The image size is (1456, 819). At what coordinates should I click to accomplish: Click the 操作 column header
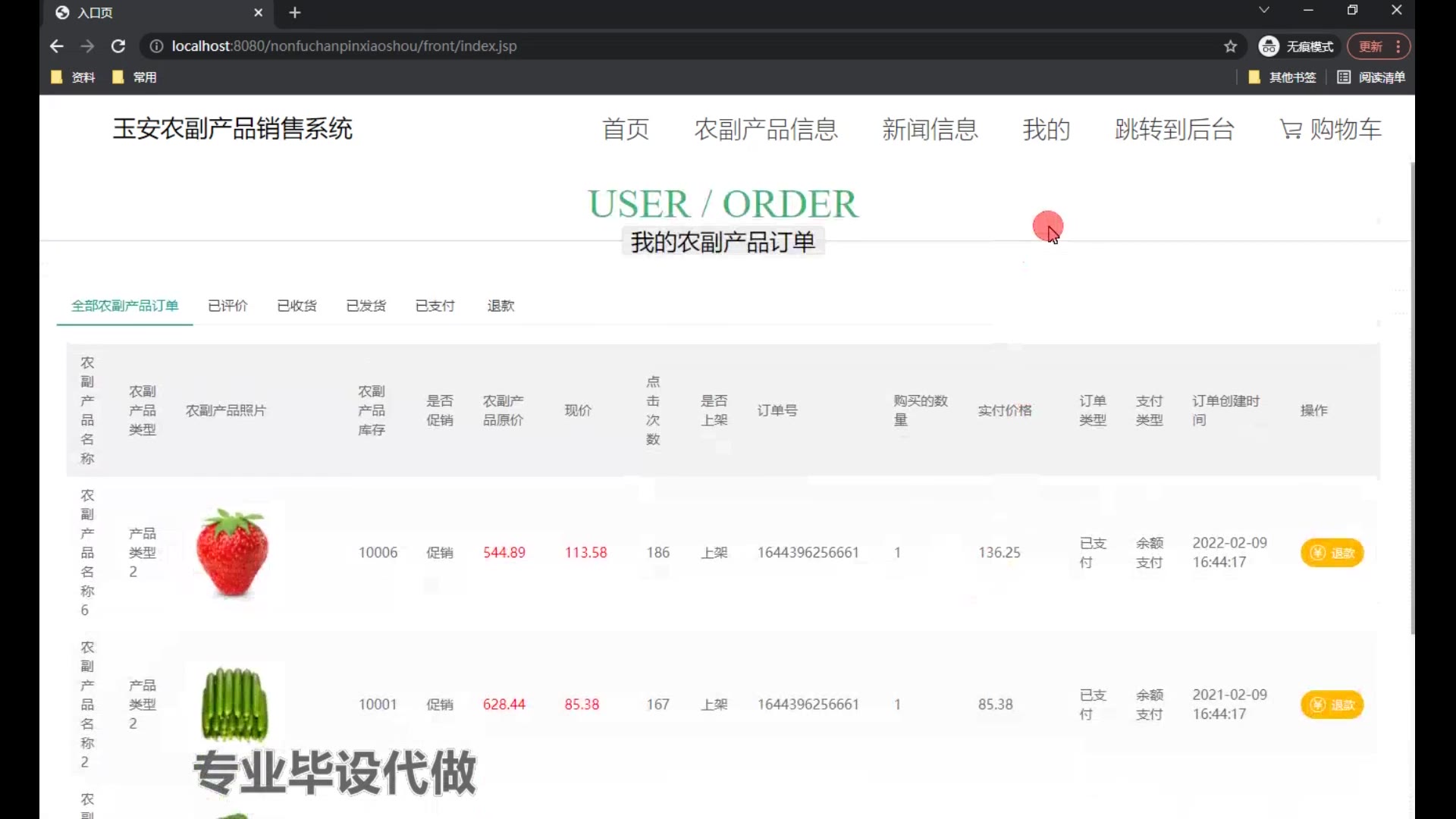(x=1314, y=410)
